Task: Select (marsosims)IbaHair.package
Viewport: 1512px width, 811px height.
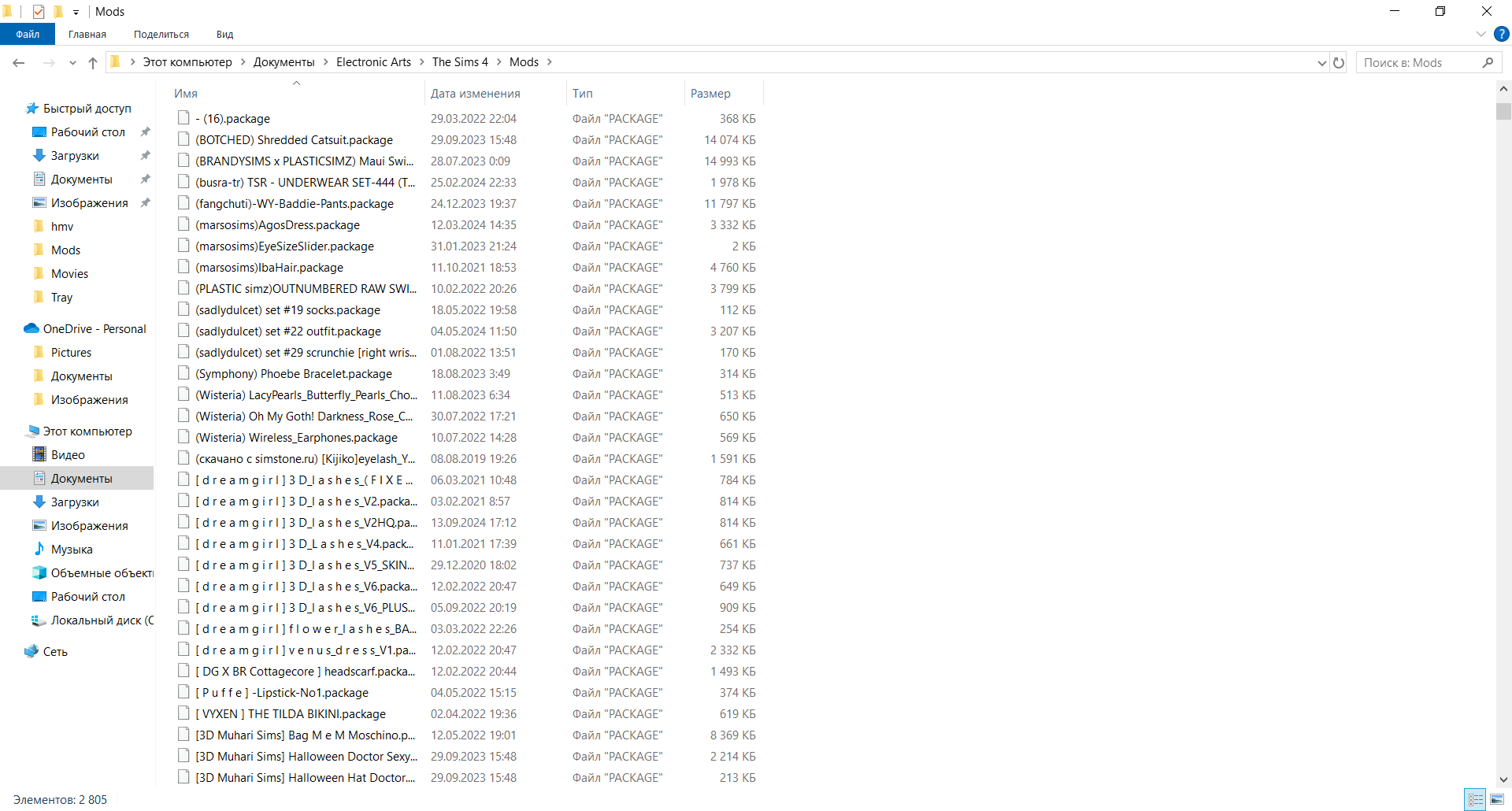Action: (269, 267)
